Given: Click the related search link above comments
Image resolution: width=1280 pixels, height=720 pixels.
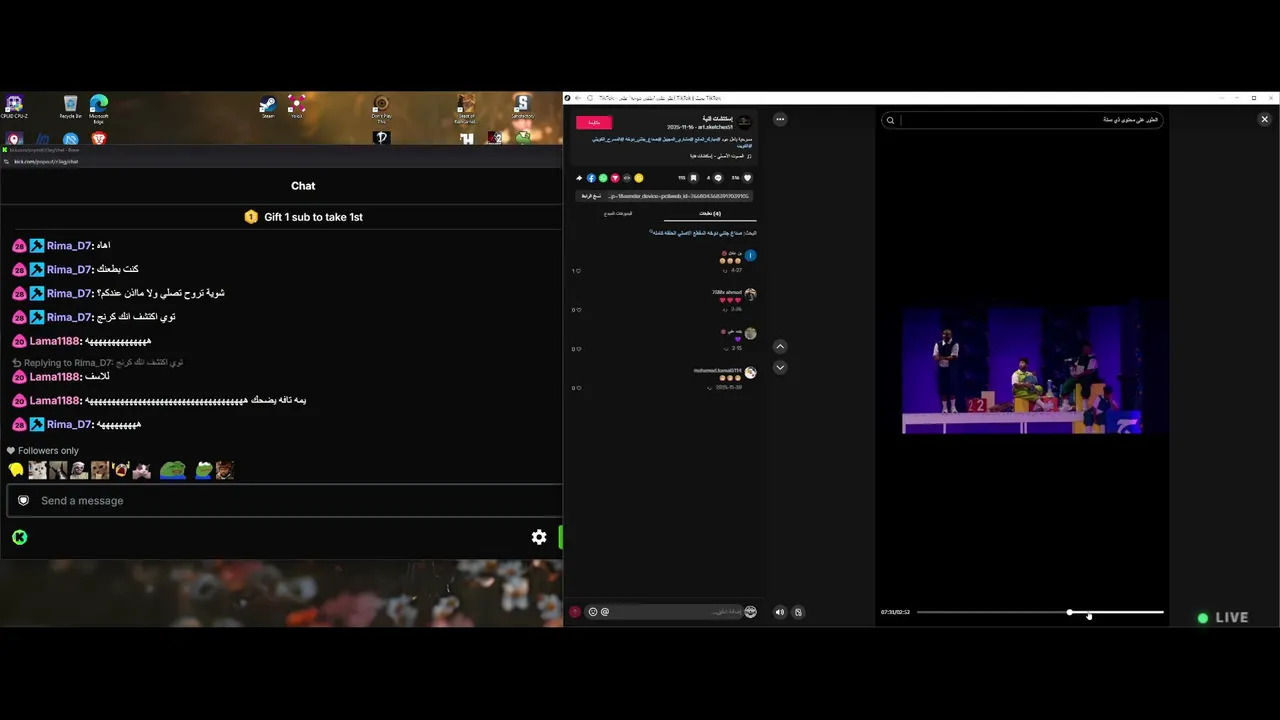Looking at the screenshot, I should pyautogui.click(x=702, y=233).
